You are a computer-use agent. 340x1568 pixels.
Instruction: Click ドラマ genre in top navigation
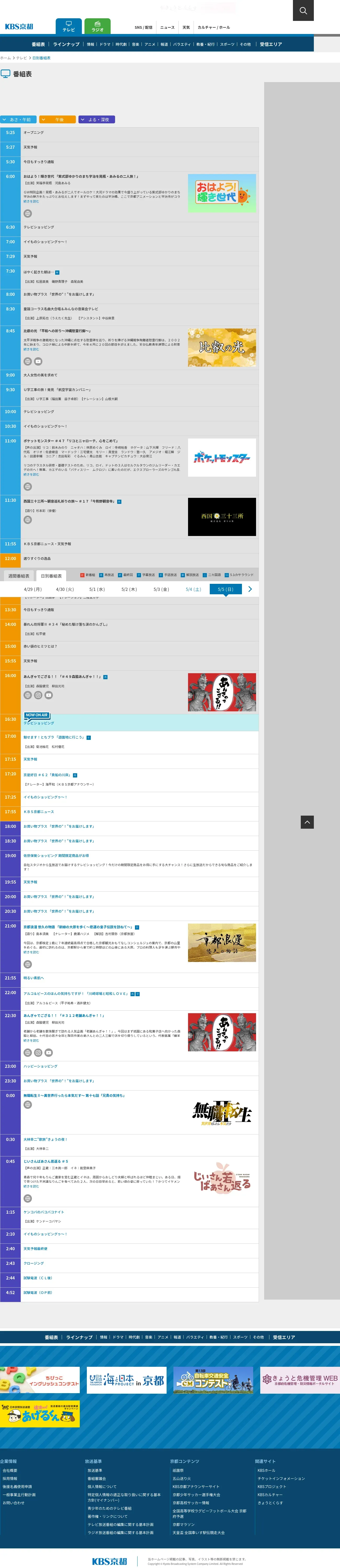(x=105, y=44)
